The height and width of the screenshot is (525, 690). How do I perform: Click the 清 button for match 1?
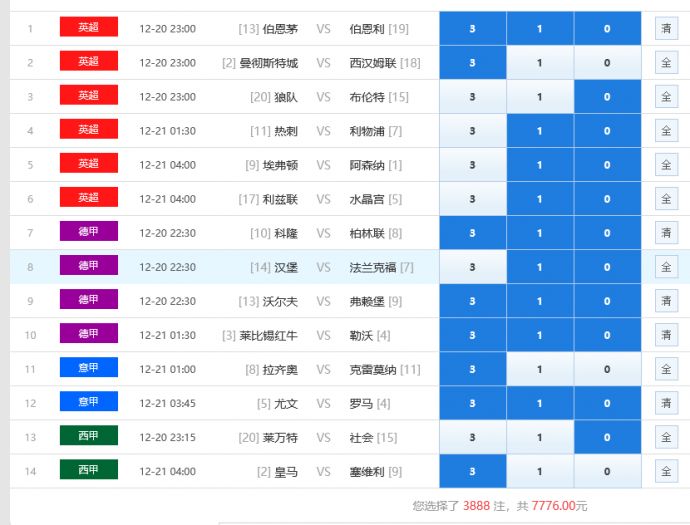click(666, 29)
